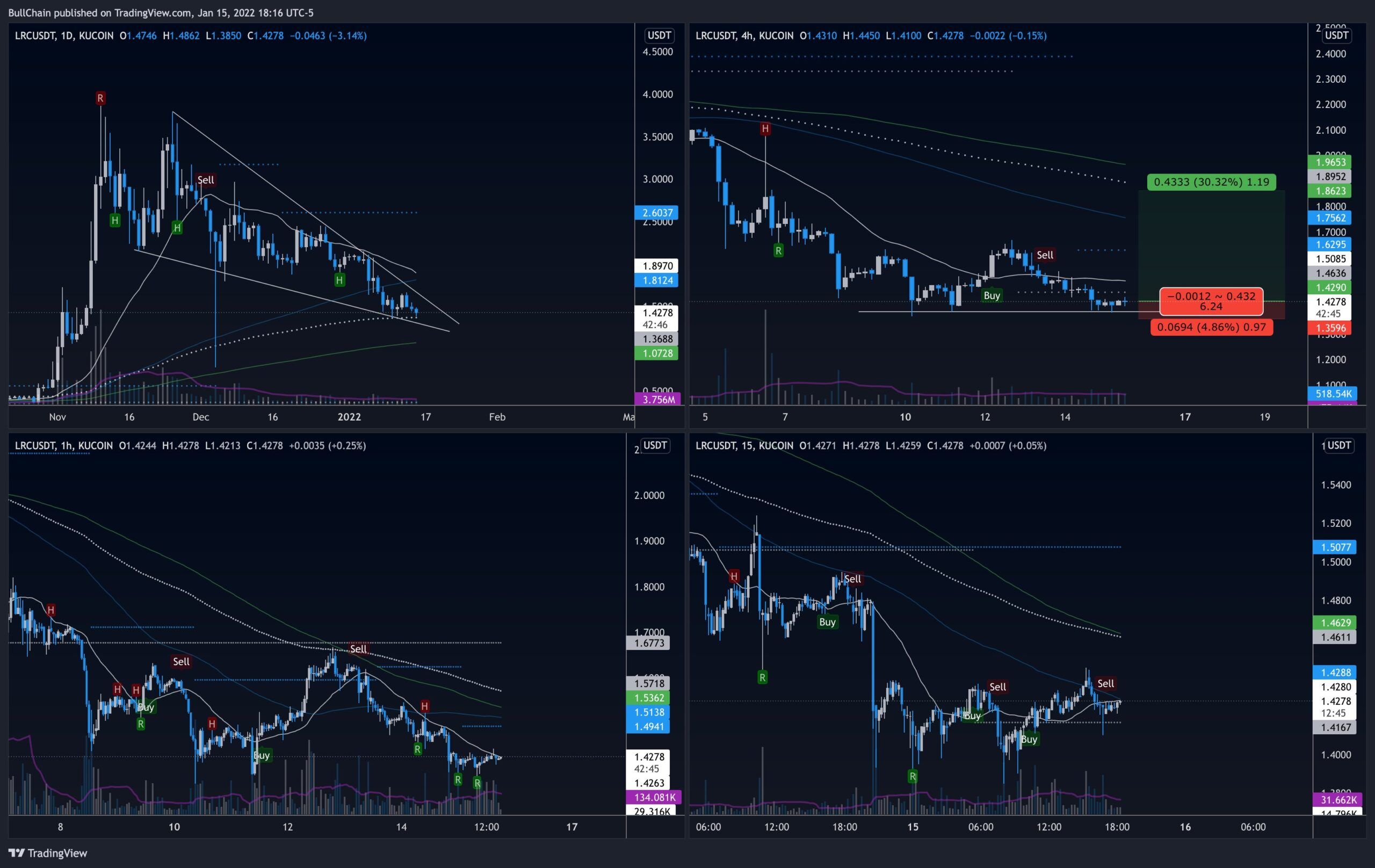Viewport: 1375px width, 868px height.
Task: Click the Sell signal label on daily chart
Action: (x=205, y=180)
